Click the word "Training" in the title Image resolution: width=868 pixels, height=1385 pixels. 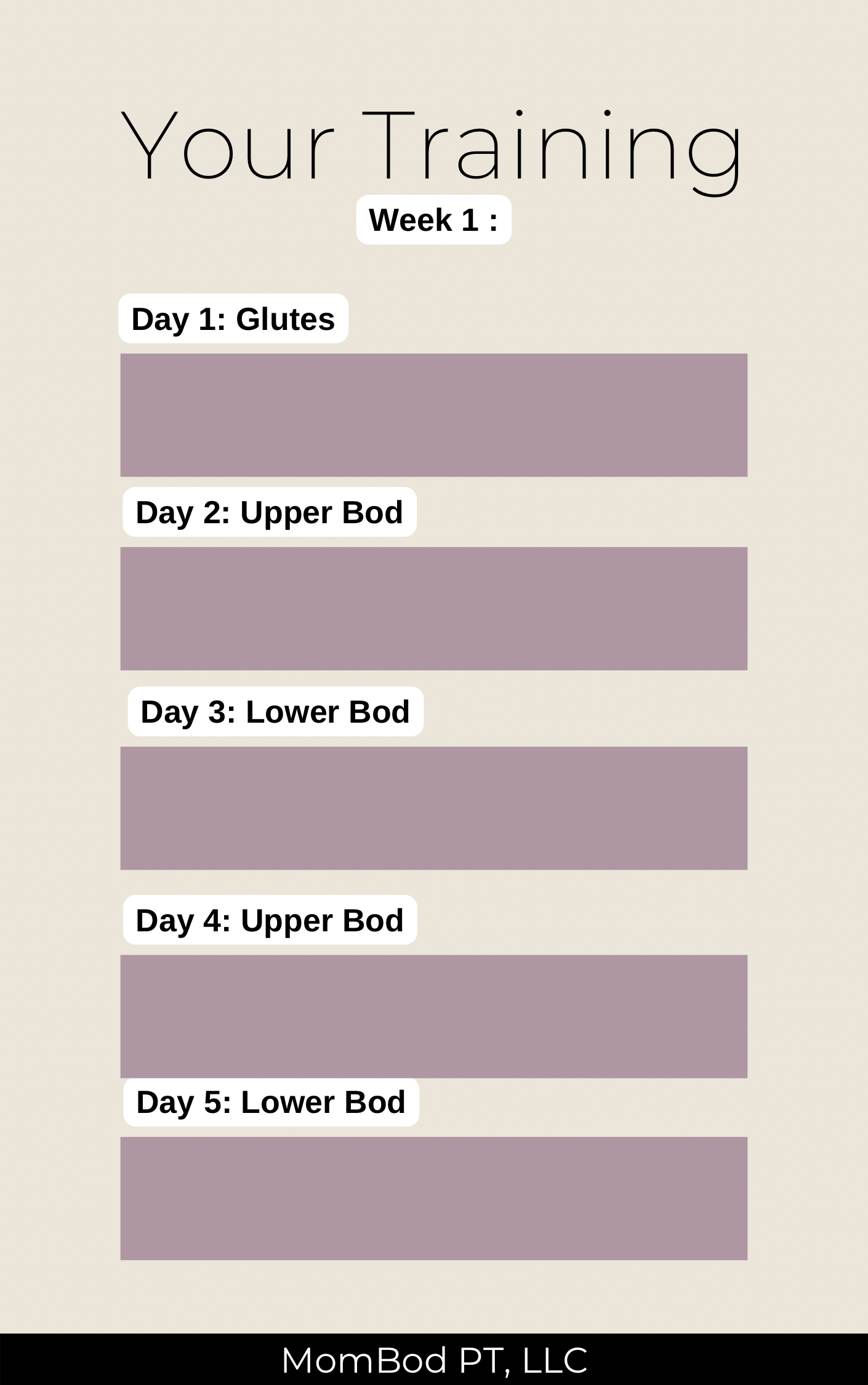553,152
